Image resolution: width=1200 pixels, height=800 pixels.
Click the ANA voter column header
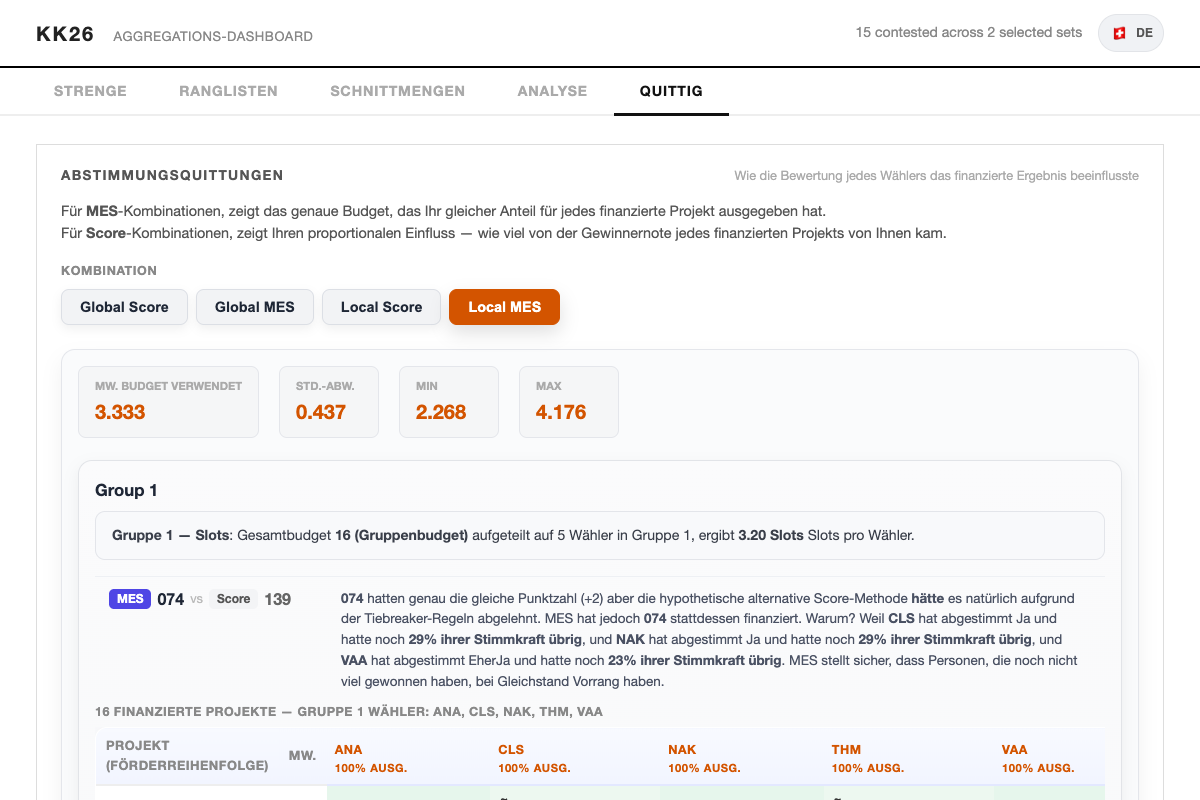[x=349, y=749]
